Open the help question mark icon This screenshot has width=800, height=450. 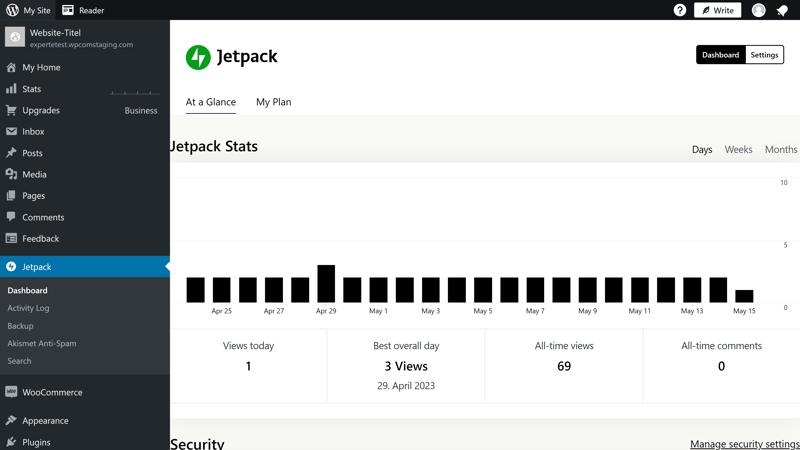pos(680,10)
